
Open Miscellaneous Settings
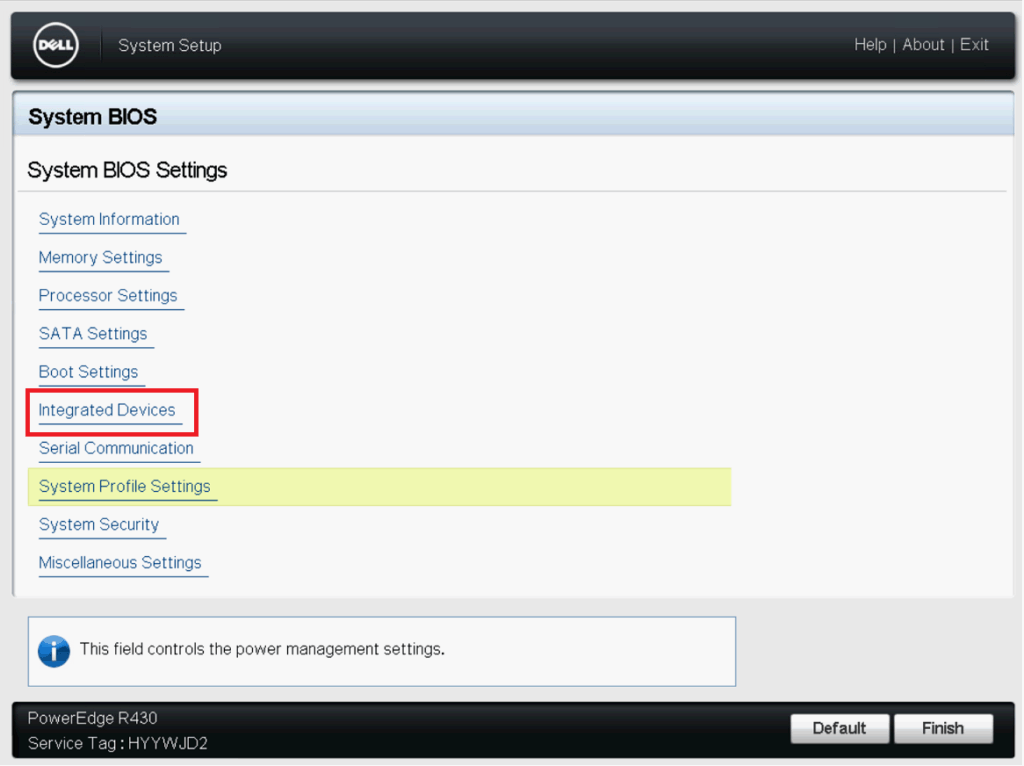click(x=120, y=563)
